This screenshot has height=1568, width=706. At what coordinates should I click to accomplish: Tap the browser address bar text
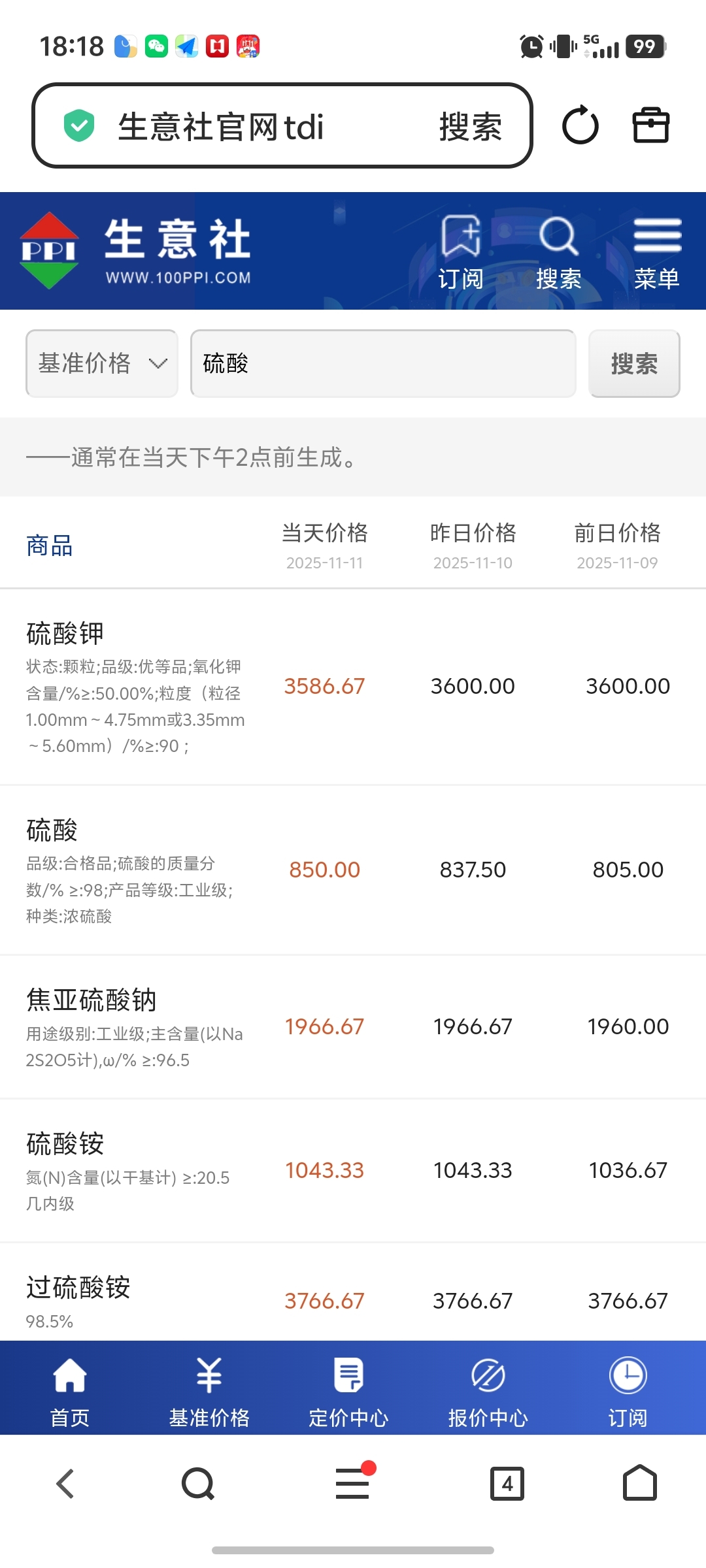tap(221, 126)
